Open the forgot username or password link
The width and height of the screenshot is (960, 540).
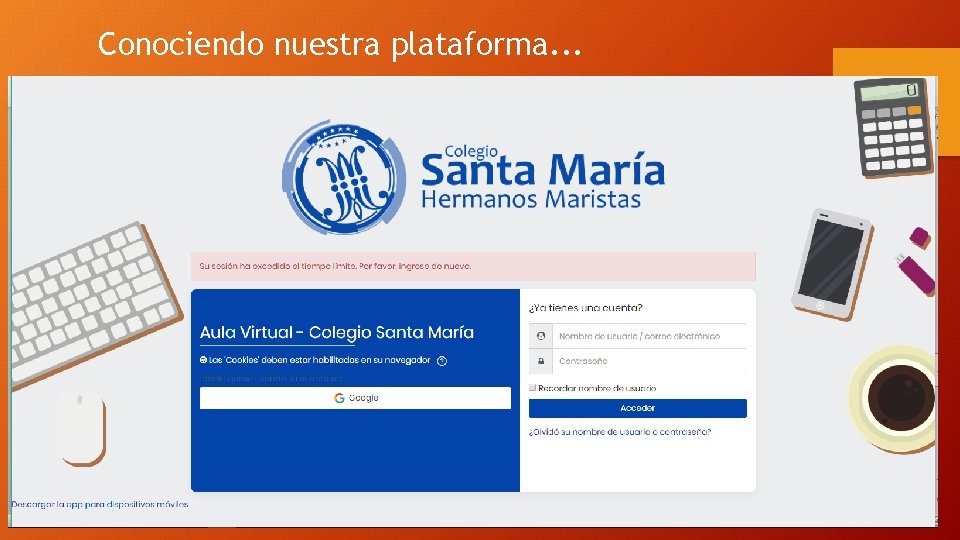tap(620, 432)
